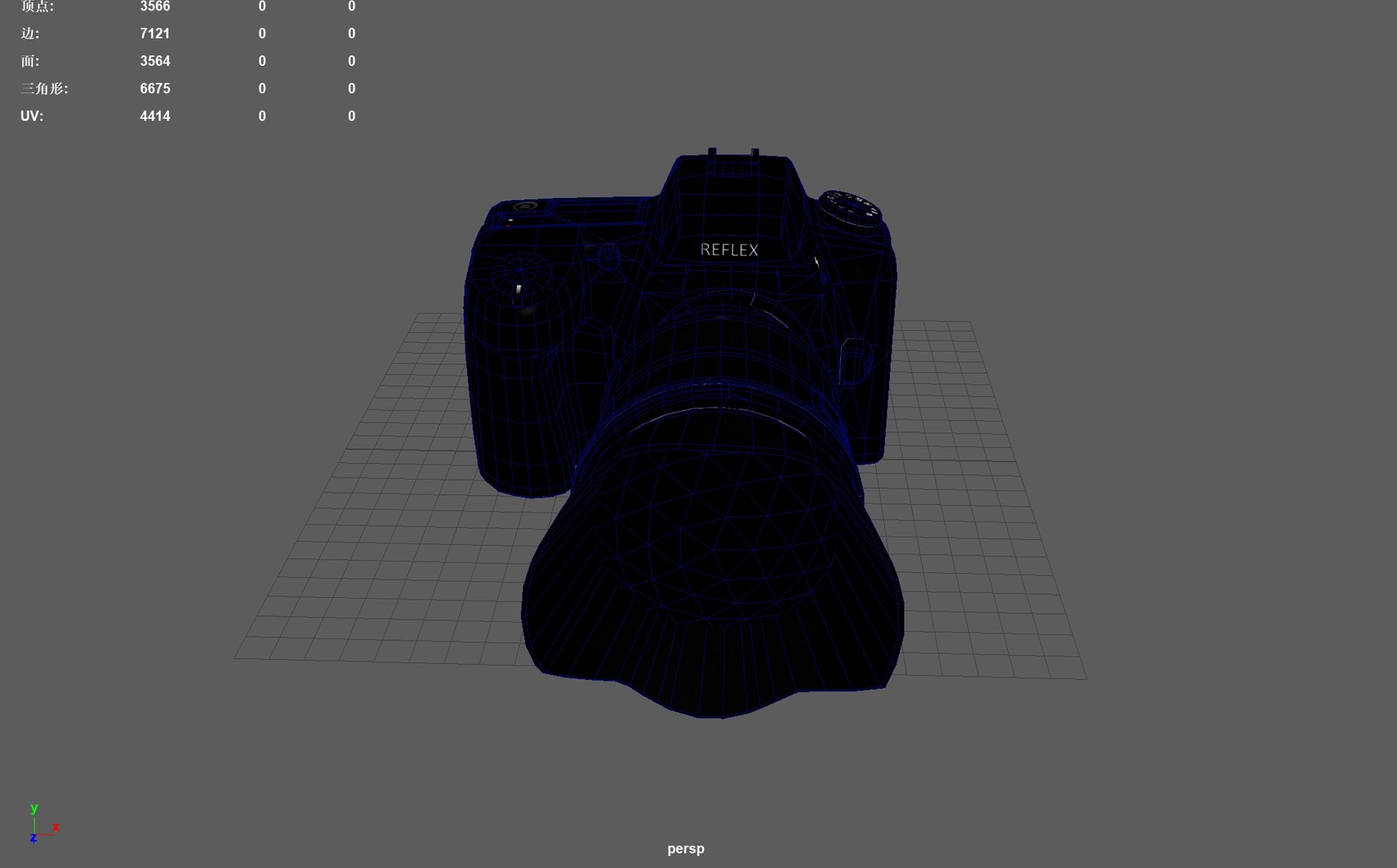Click the REFLEX text on camera model
The height and width of the screenshot is (868, 1397).
click(x=729, y=250)
